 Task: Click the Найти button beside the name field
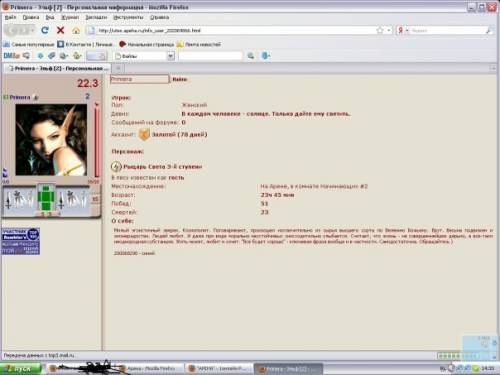point(180,79)
